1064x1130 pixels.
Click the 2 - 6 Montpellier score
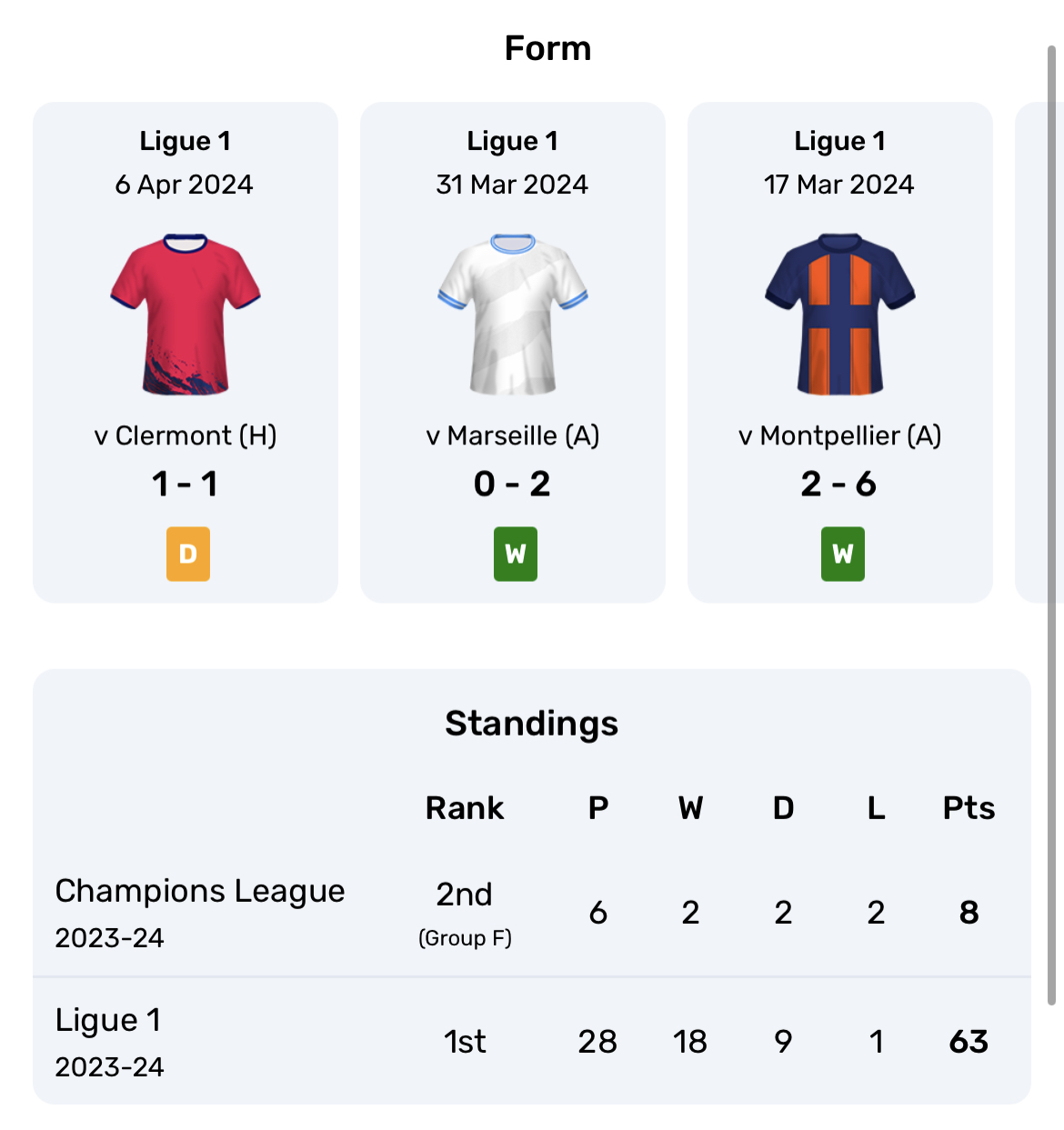tap(839, 484)
